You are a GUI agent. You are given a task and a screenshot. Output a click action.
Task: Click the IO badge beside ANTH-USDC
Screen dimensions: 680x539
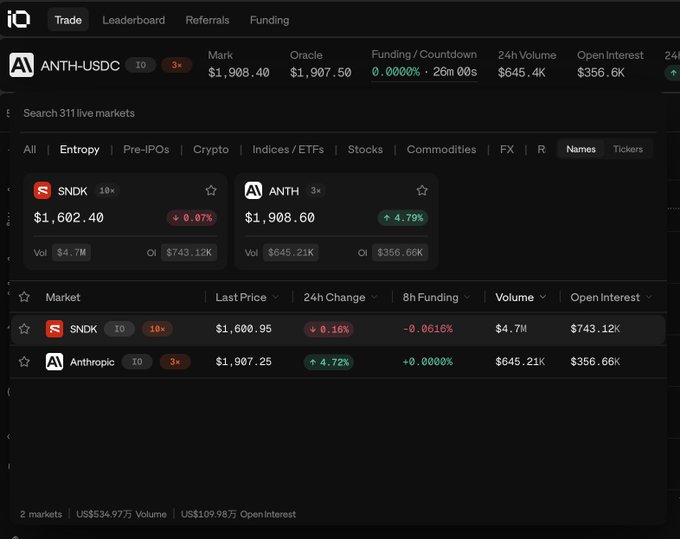pos(141,65)
